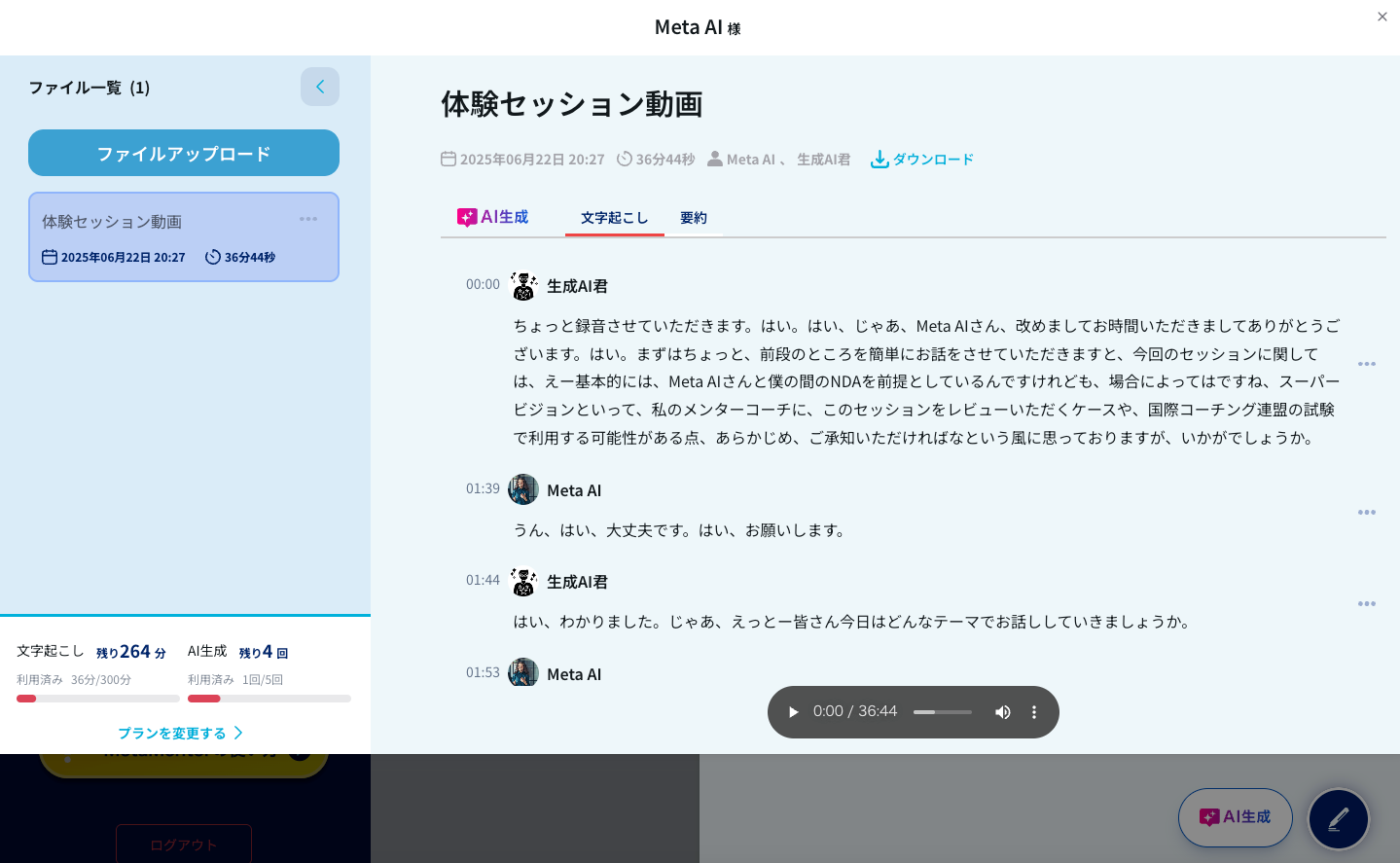Download the session via ダウンロード link
This screenshot has width=1400, height=863.
[922, 159]
